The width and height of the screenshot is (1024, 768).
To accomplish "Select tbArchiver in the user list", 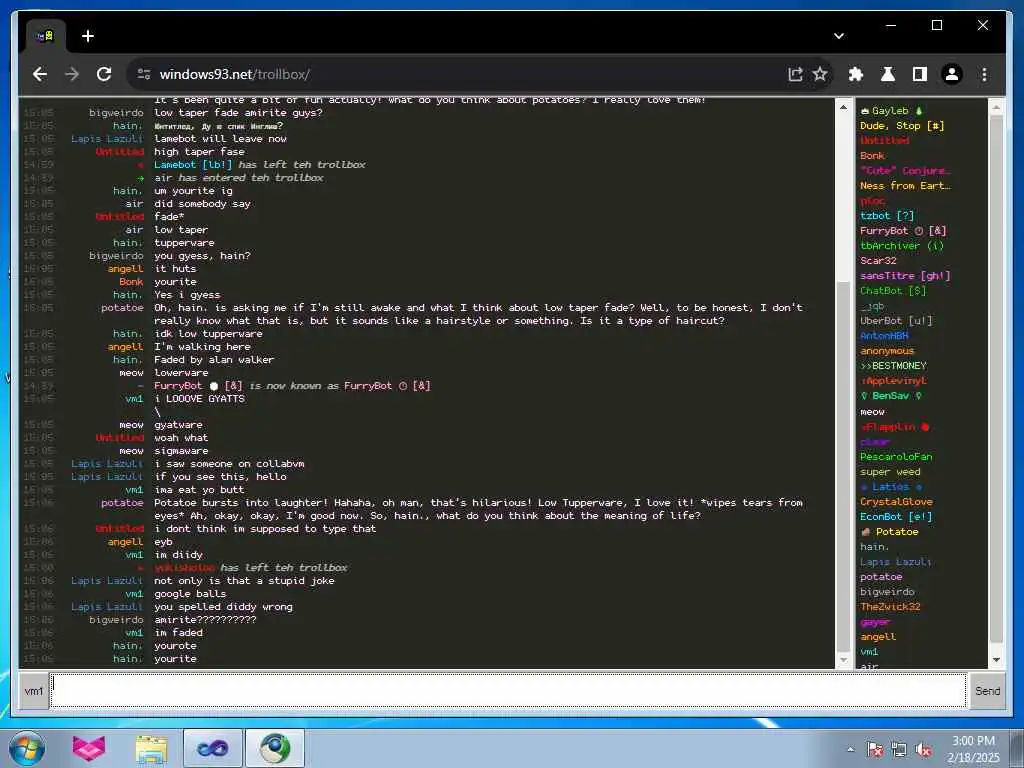I will 901,246.
